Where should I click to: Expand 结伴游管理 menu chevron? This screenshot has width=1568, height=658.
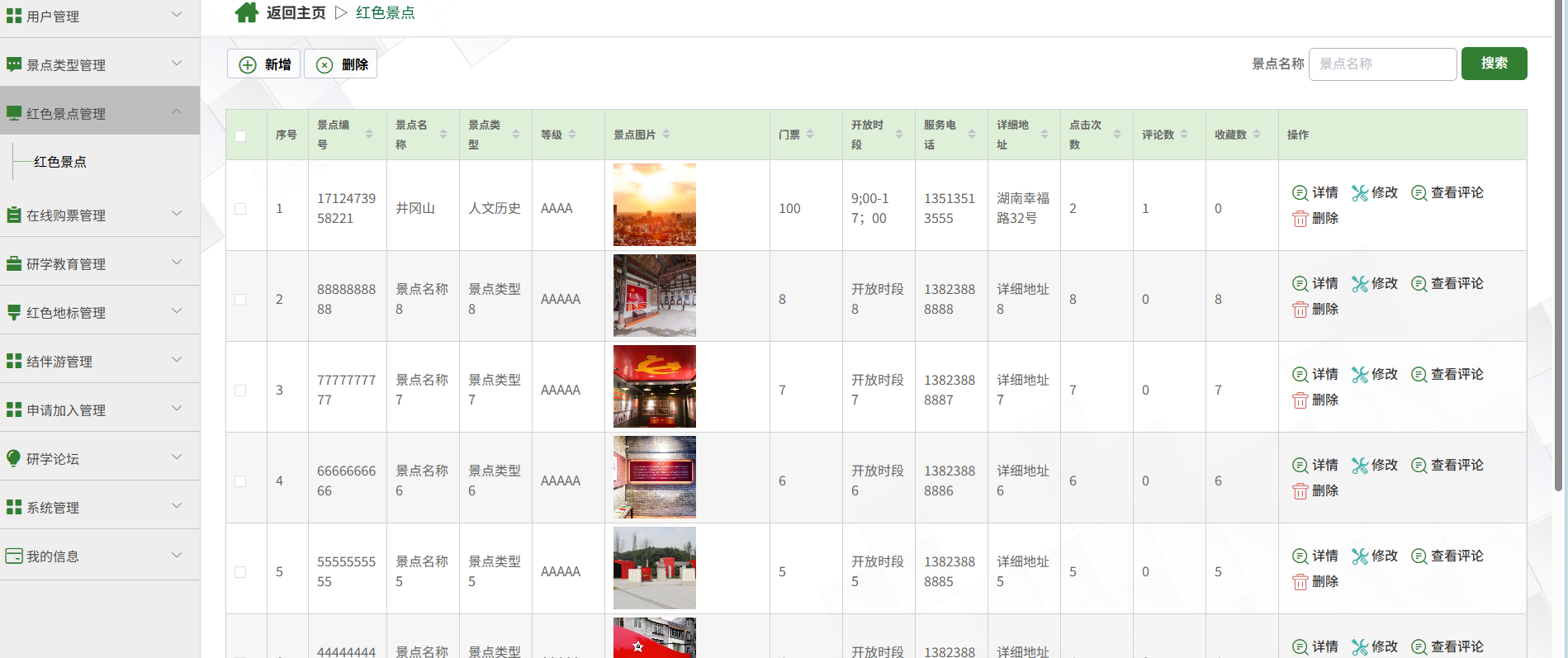177,359
